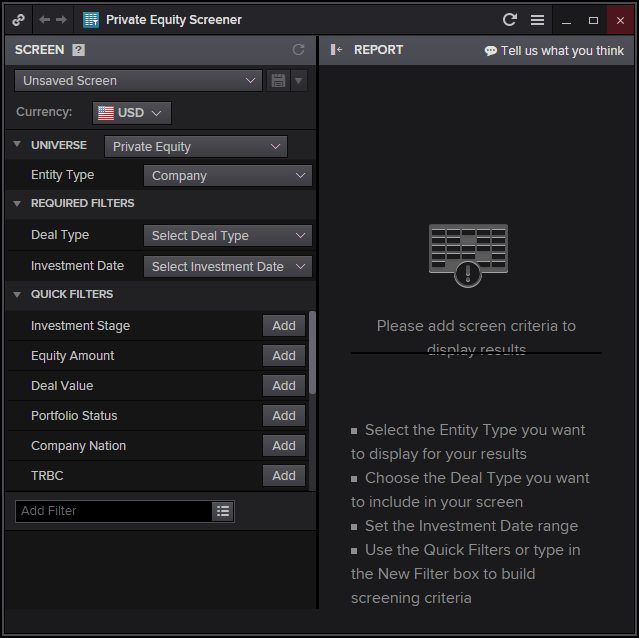Viewport: 639px width, 638px height.
Task: Add the Company Nation filter
Action: 284,446
